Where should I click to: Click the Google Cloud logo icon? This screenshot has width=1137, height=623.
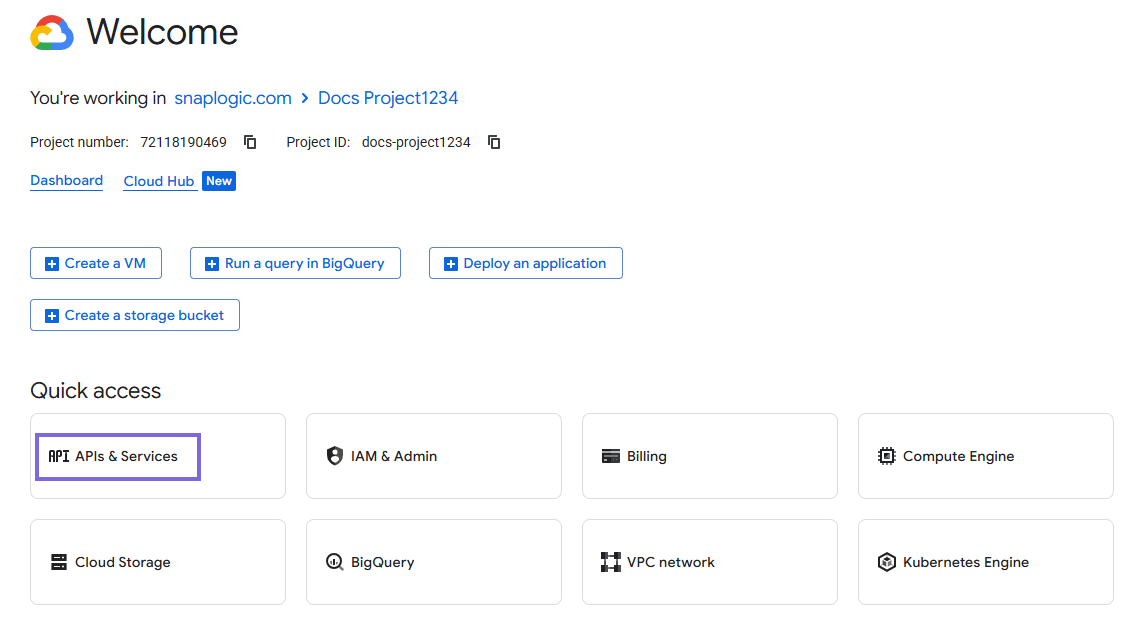click(x=52, y=33)
